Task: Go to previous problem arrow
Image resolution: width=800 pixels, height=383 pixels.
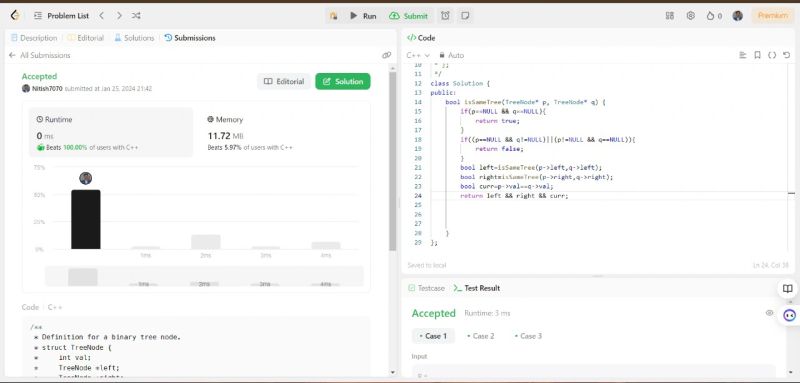Action: click(x=102, y=16)
